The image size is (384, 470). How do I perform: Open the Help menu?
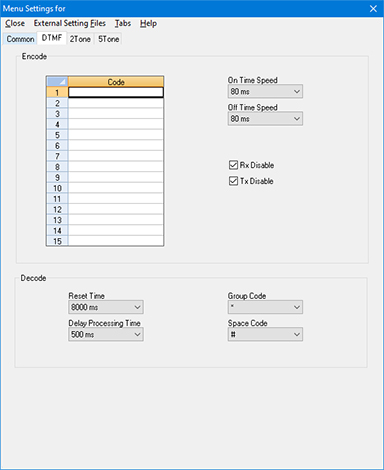(148, 23)
